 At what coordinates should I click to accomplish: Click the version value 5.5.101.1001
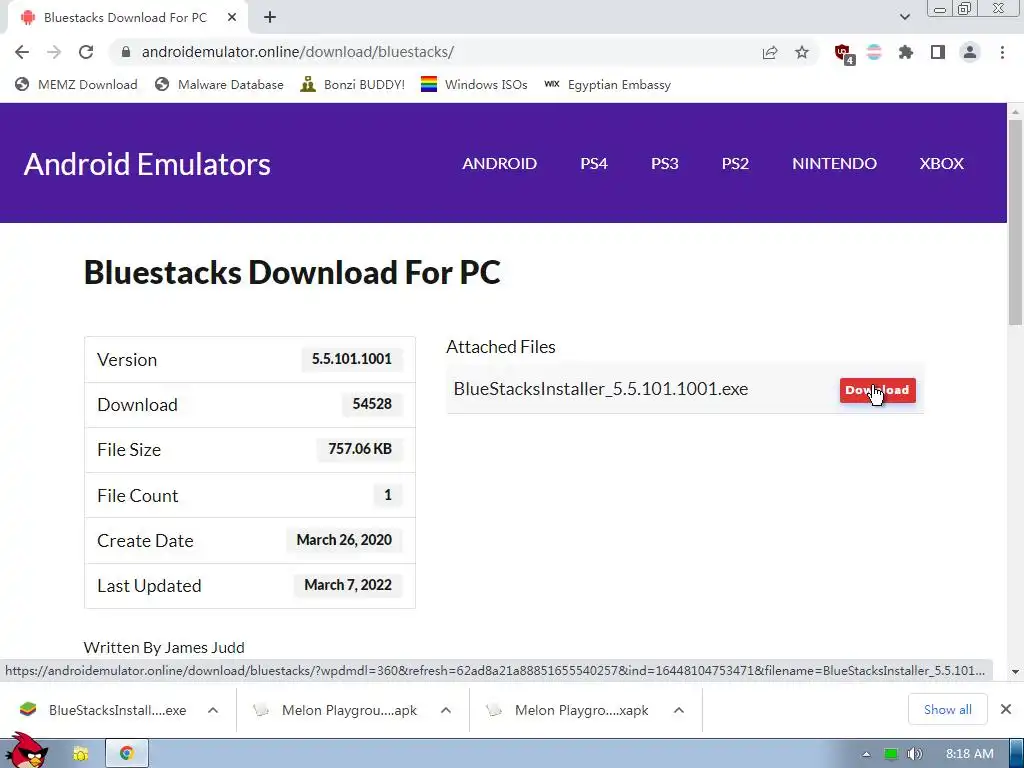[x=351, y=359]
